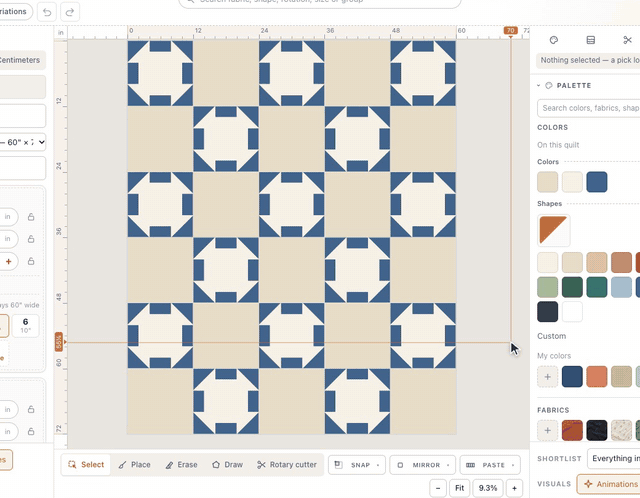Activate the Draw tool
Viewport: 640px width, 498px height.
[x=228, y=465]
